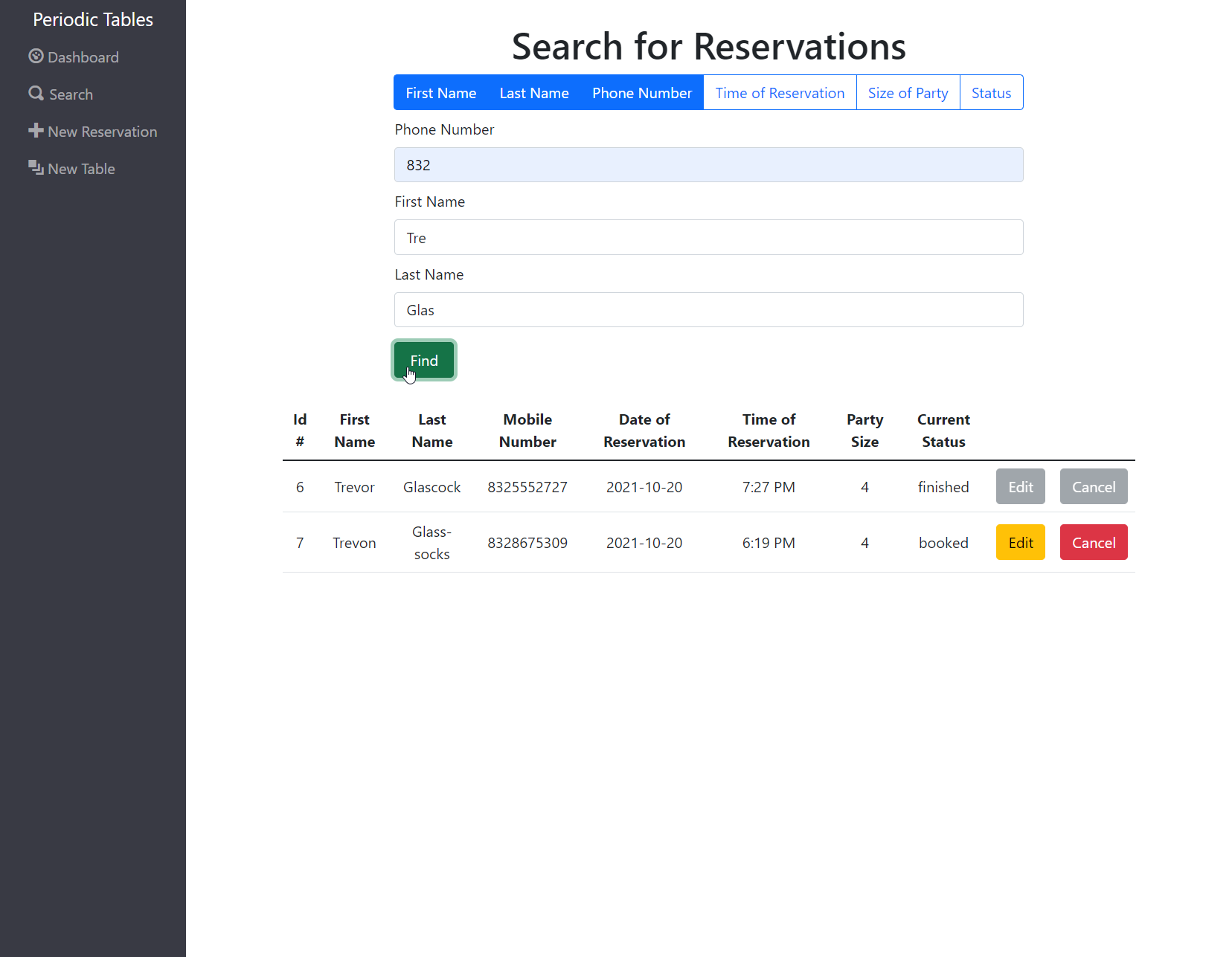Click the gray Edit button for Trevor
This screenshot has height=957, width=1232.
1020,486
